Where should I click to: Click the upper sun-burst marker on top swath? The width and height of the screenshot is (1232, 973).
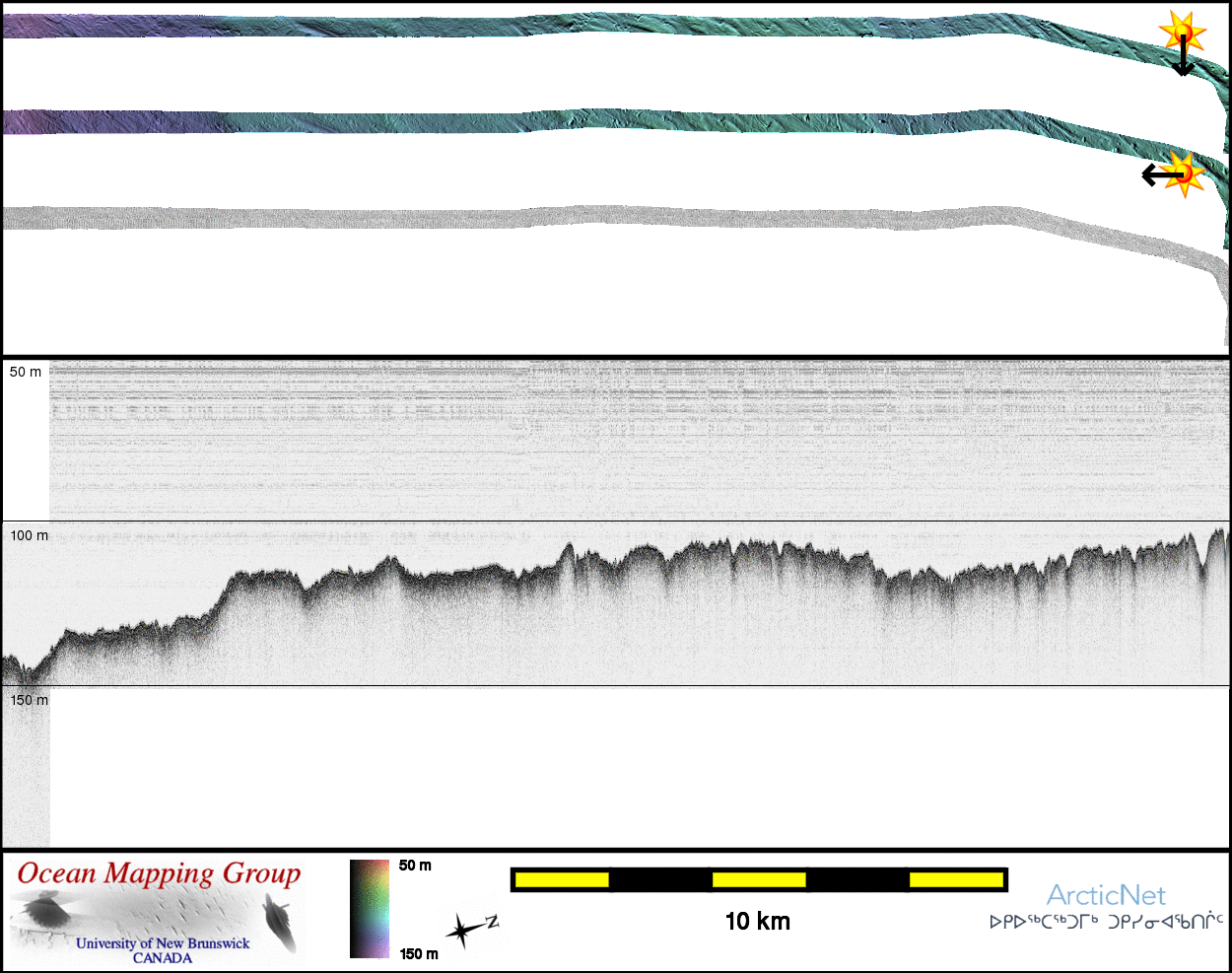pyautogui.click(x=1182, y=33)
